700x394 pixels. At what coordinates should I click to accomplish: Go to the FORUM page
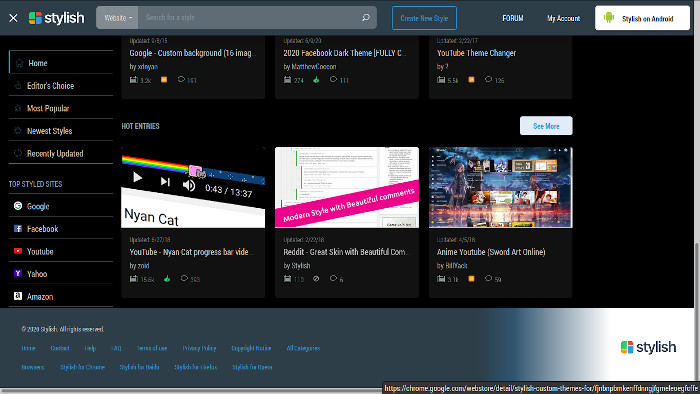(512, 18)
